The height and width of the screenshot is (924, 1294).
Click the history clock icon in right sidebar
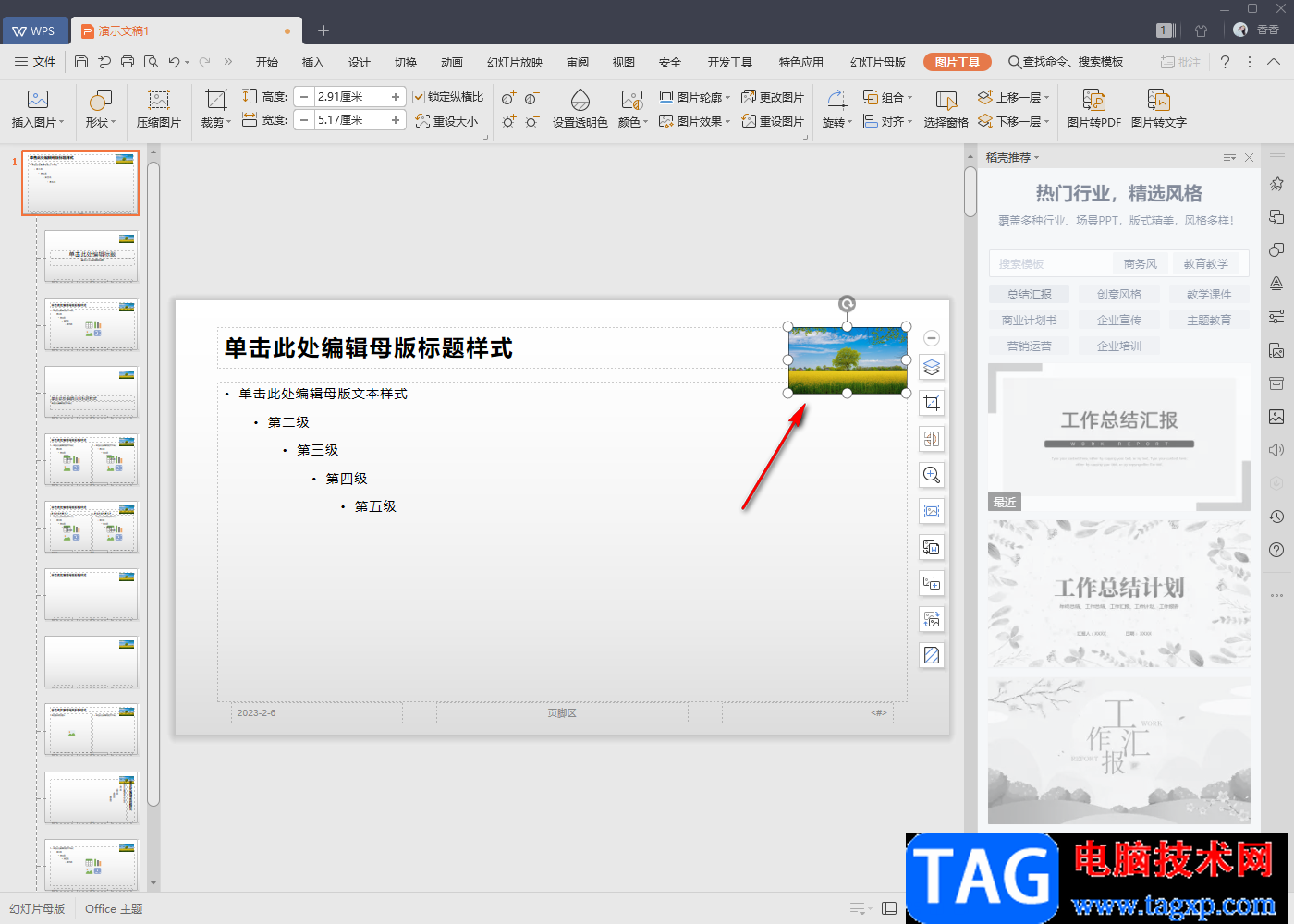(1276, 517)
